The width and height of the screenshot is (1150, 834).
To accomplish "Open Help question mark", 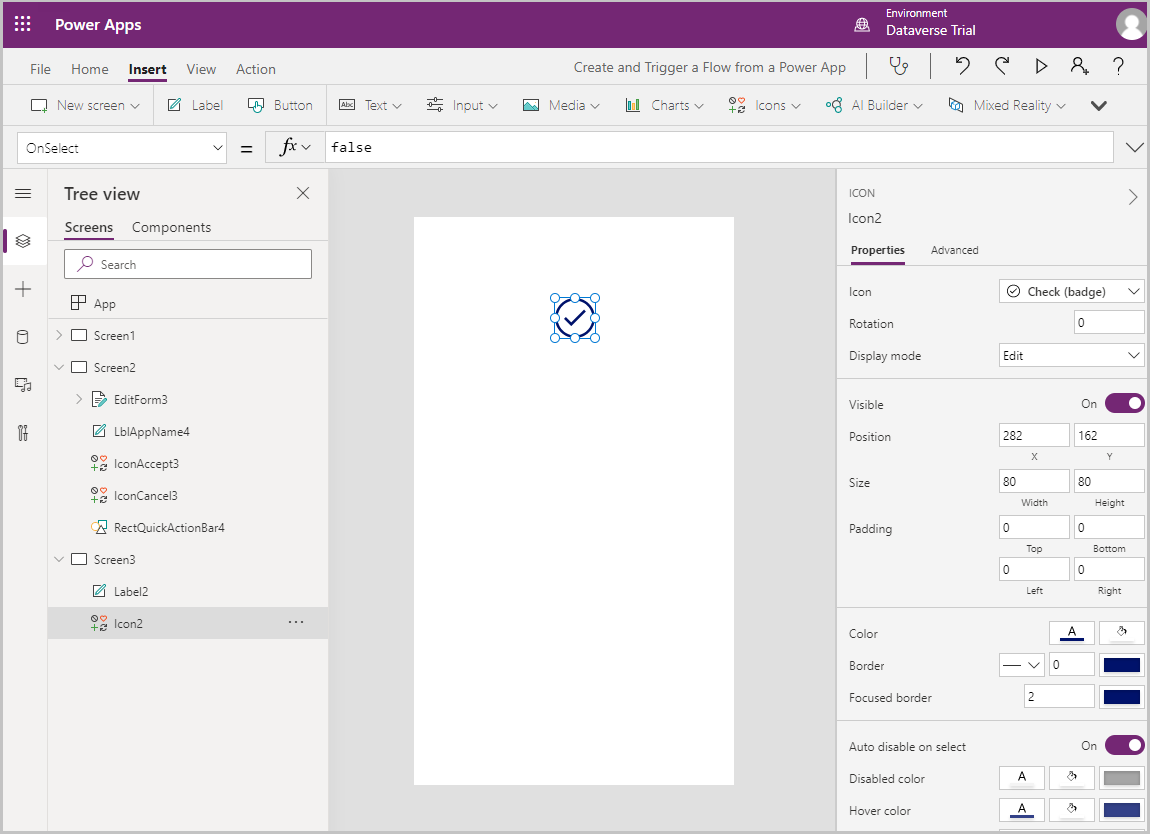I will point(1118,66).
